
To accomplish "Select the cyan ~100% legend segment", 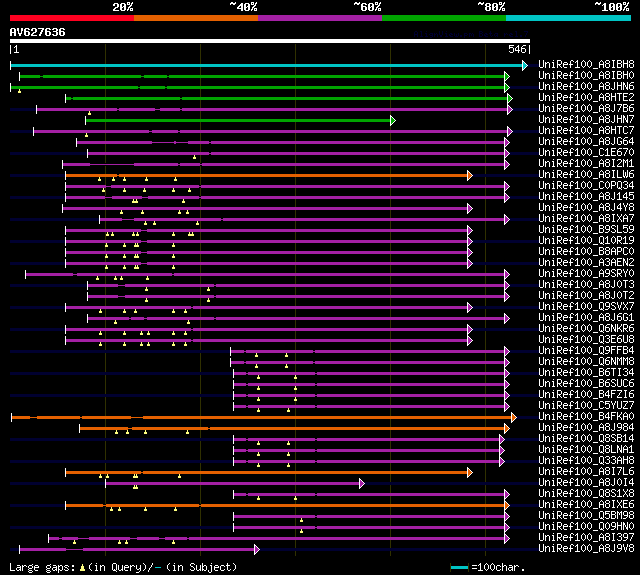I will tap(567, 18).
